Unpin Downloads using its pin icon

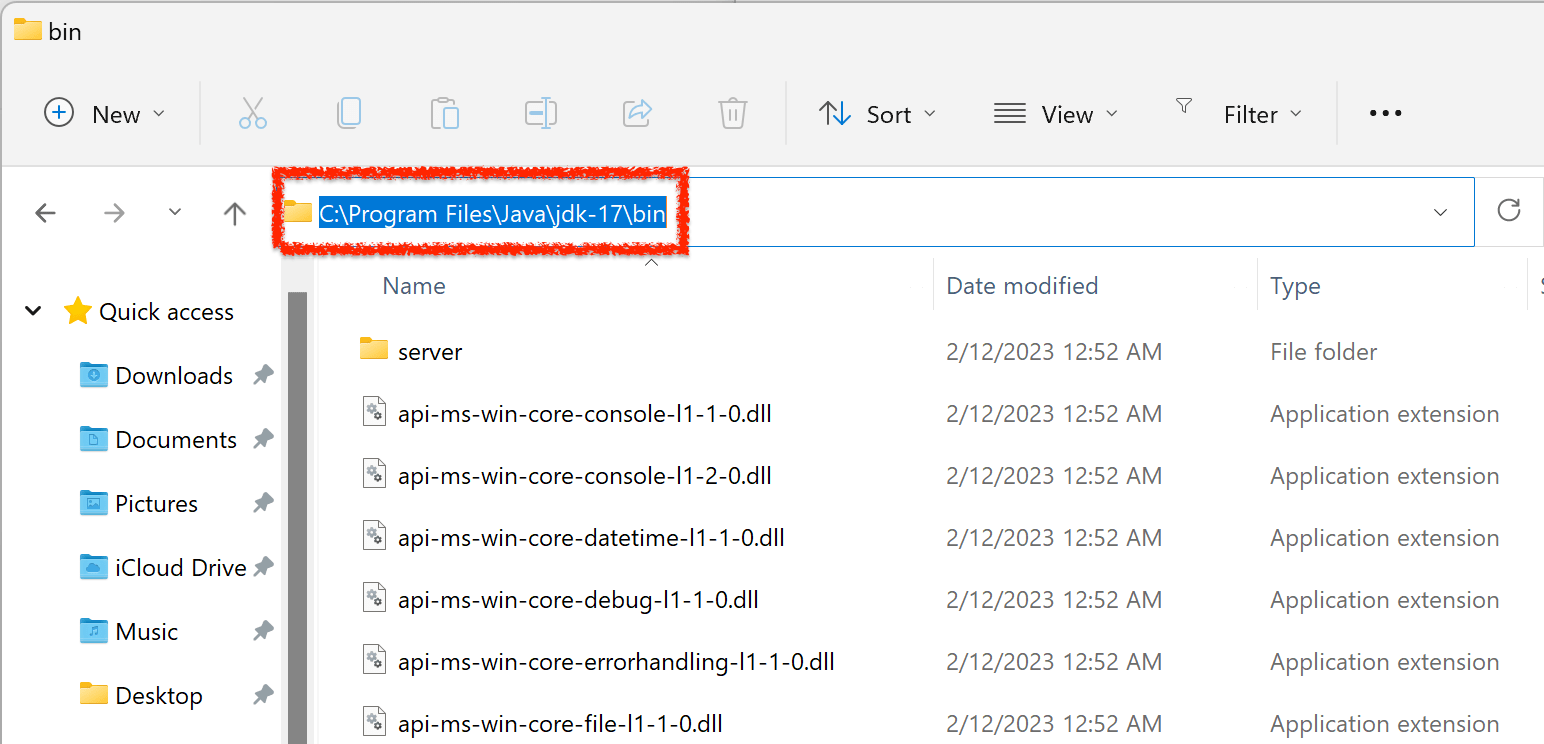(263, 375)
